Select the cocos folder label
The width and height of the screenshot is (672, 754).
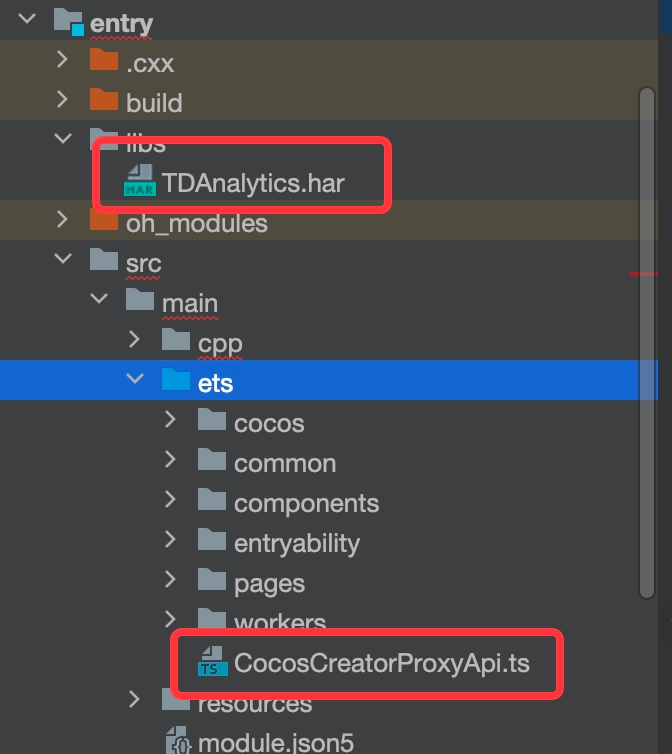click(269, 423)
